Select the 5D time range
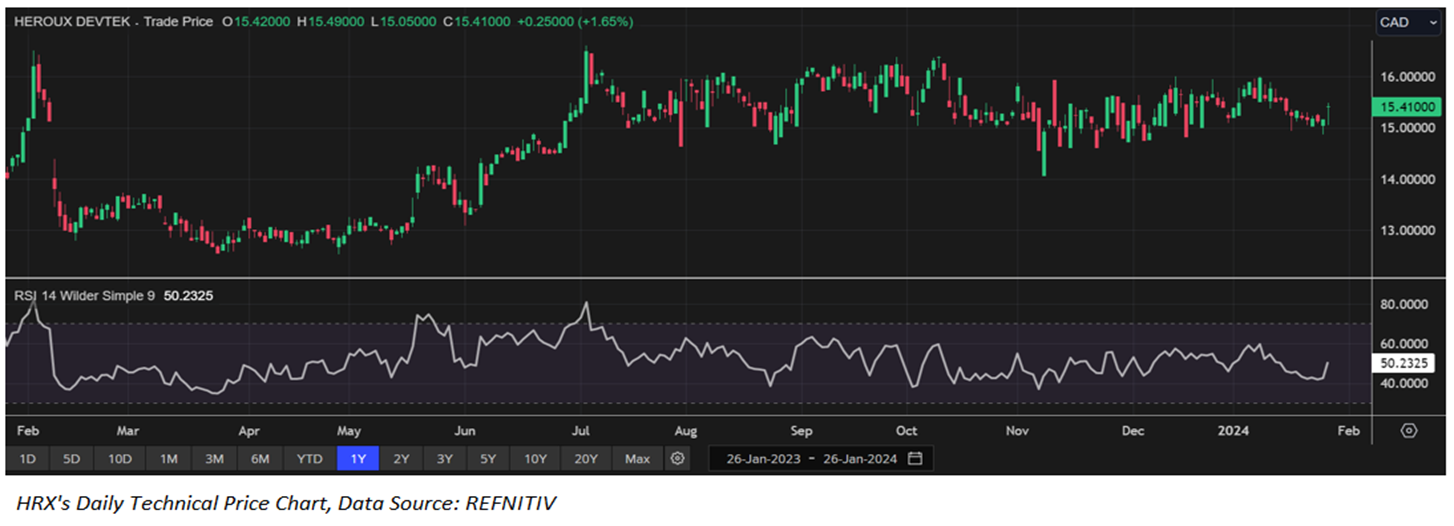1454x526 pixels. tap(71, 459)
